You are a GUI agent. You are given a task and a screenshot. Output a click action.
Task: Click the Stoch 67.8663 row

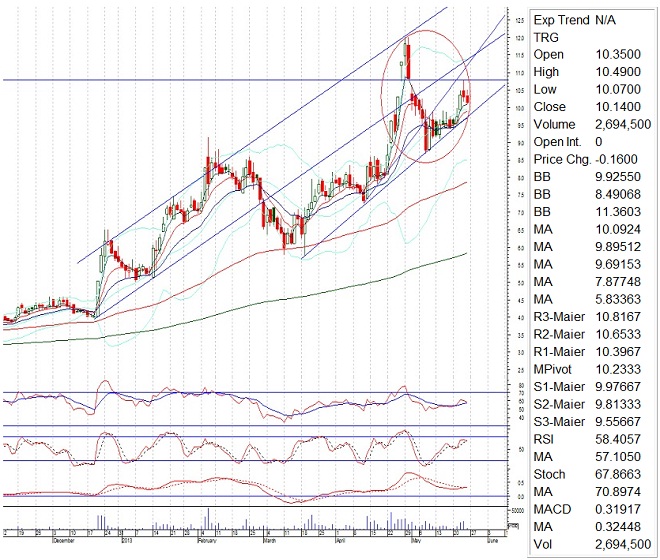pyautogui.click(x=590, y=474)
